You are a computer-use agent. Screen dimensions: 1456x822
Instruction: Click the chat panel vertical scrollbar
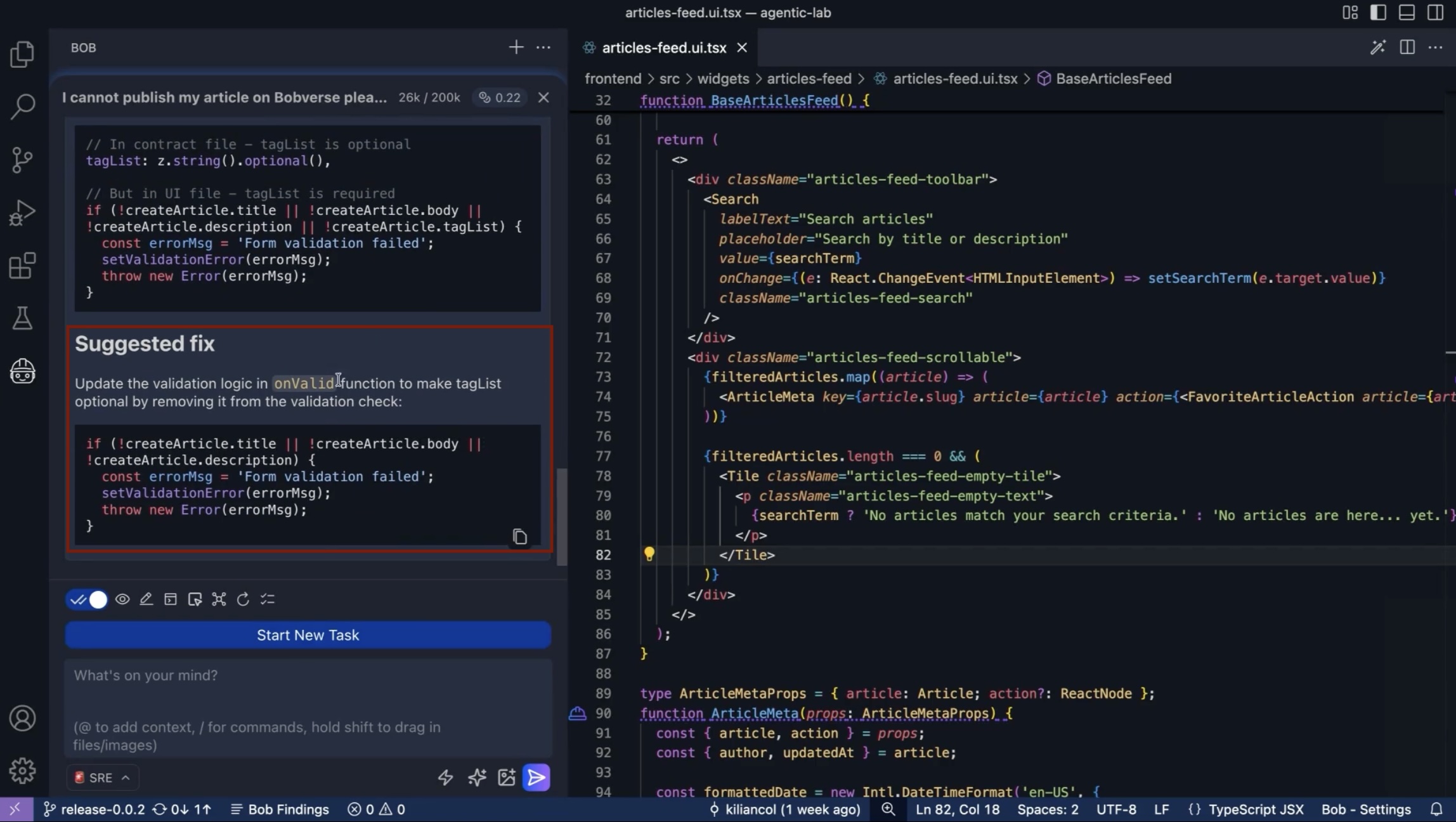[x=562, y=517]
